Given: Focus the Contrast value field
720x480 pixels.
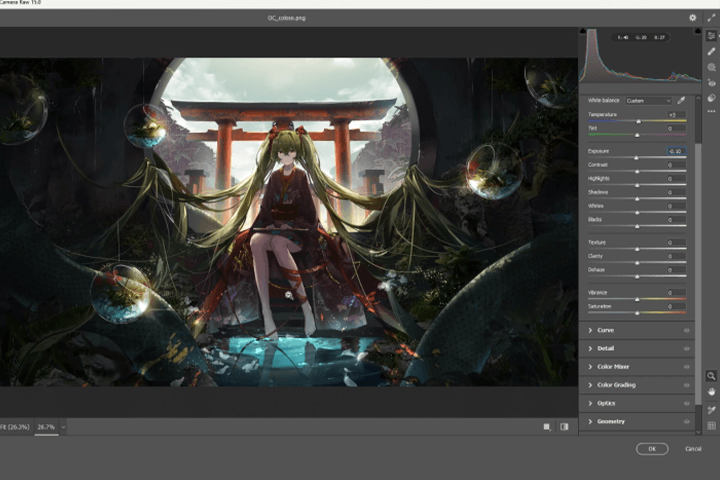Looking at the screenshot, I should [676, 164].
